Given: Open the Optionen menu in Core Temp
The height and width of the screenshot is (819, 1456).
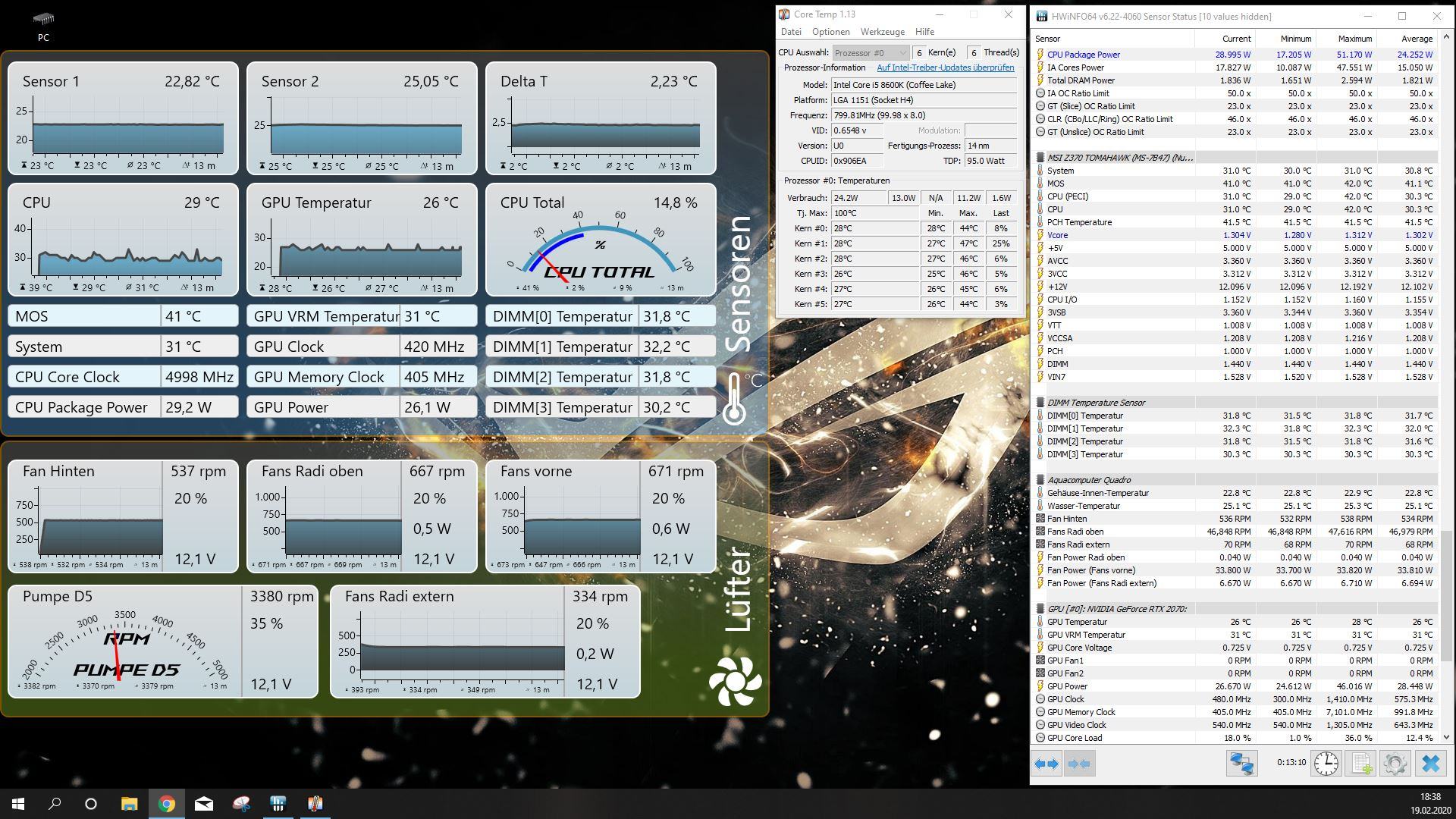Looking at the screenshot, I should coord(830,32).
